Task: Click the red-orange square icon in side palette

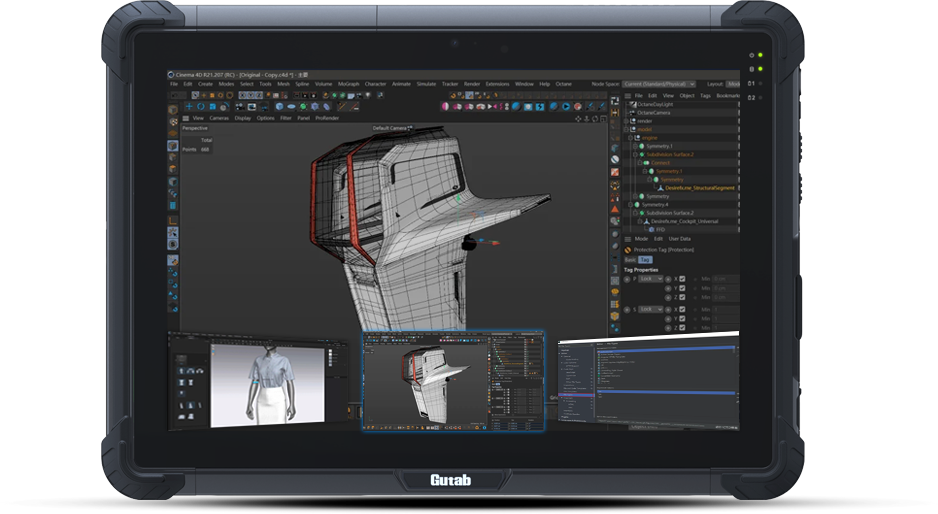Action: click(615, 172)
